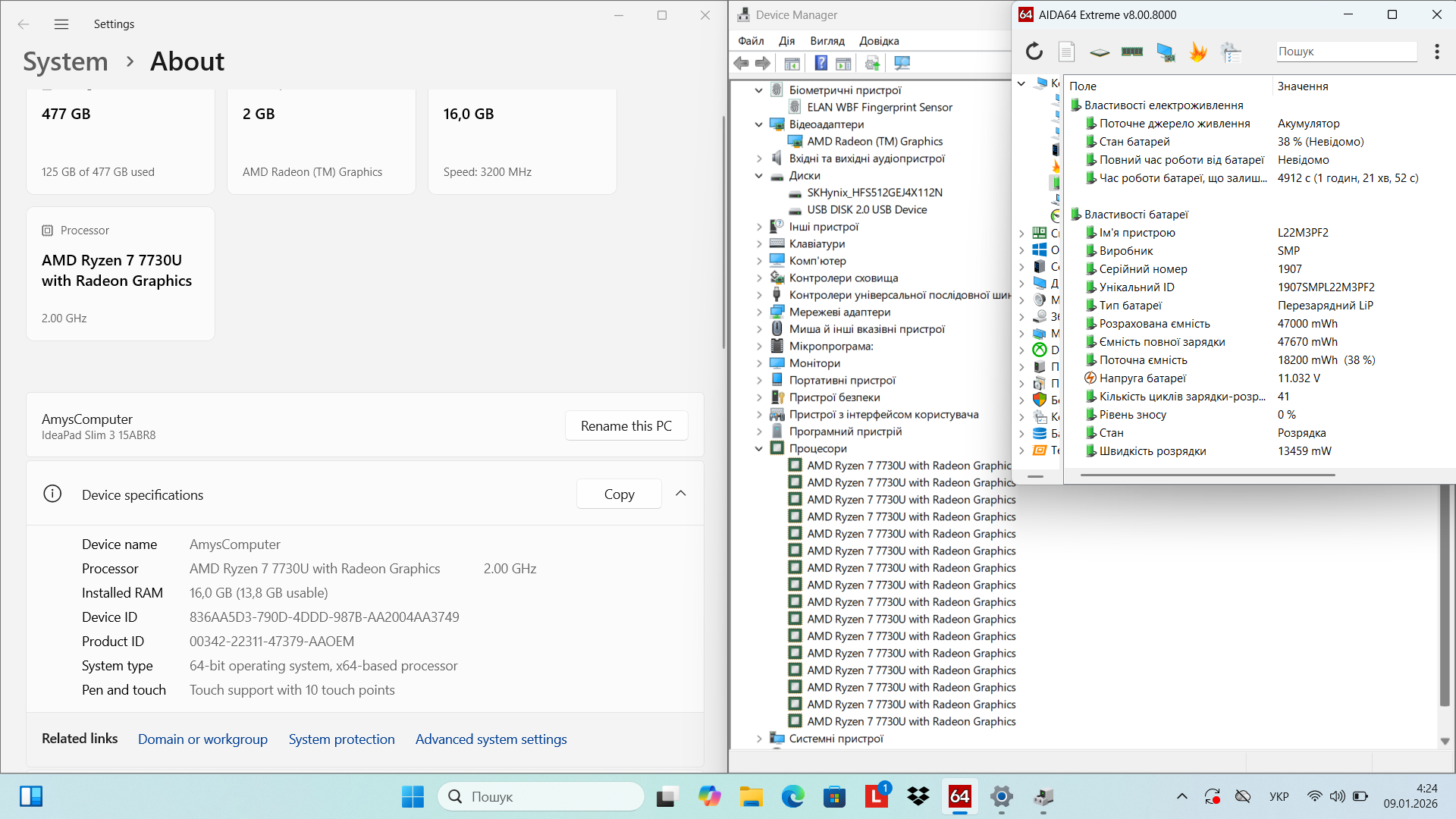Open AIDA64 report page icon

point(1066,52)
